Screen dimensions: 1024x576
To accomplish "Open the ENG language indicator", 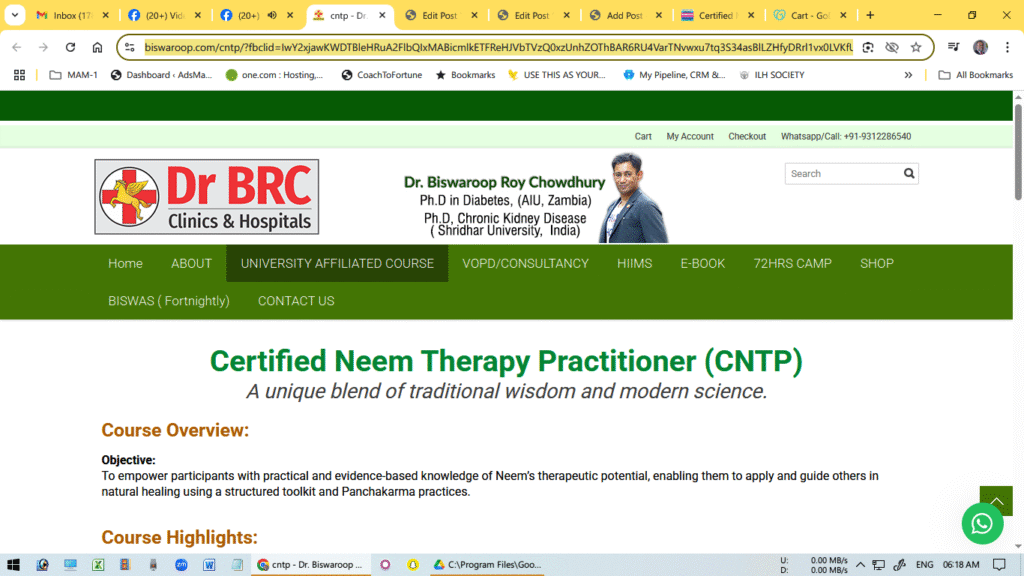I will pos(924,565).
